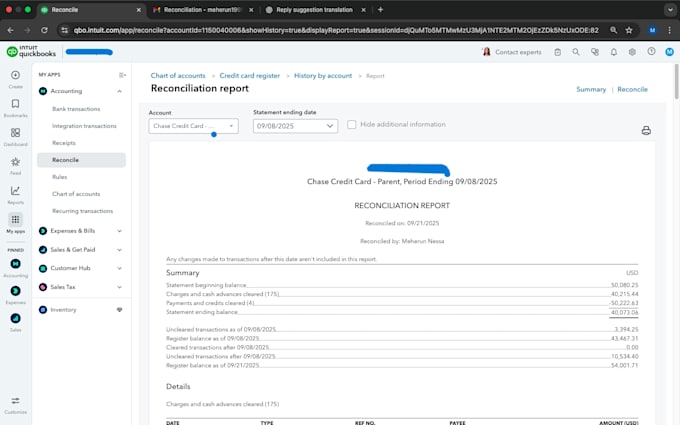The height and width of the screenshot is (425, 680).
Task: Open Bookmarks icon in left rail
Action: [15, 104]
